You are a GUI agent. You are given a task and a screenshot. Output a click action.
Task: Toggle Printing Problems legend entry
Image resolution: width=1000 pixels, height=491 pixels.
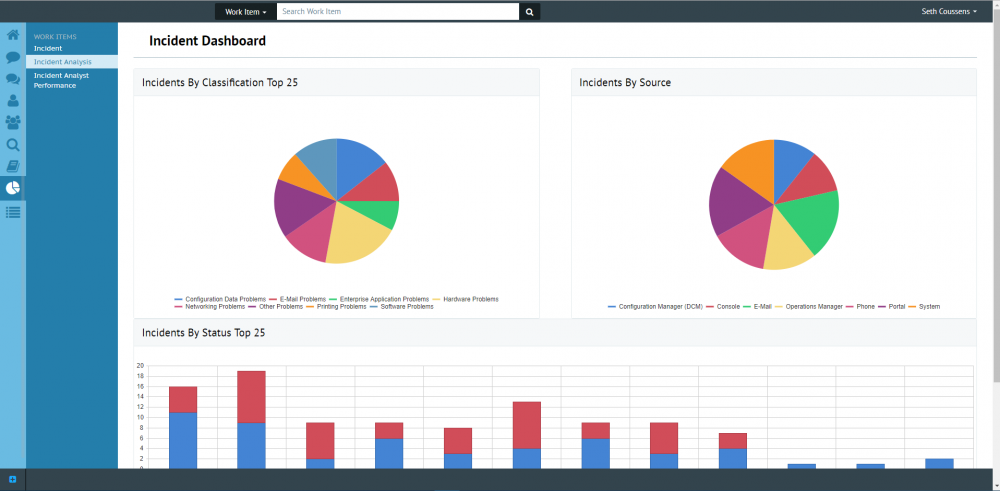pos(336,307)
